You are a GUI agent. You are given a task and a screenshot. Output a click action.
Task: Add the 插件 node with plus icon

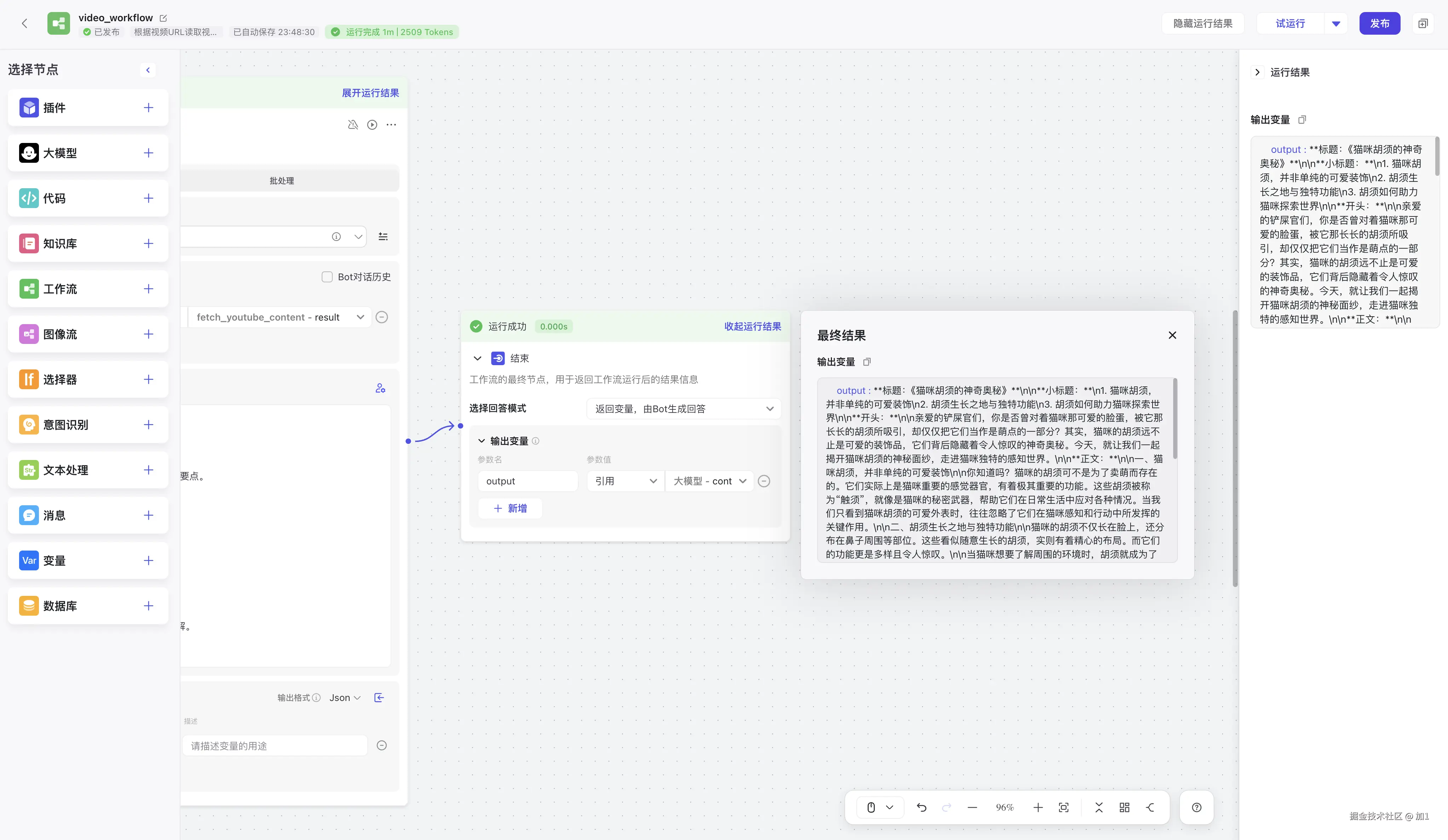pos(148,108)
